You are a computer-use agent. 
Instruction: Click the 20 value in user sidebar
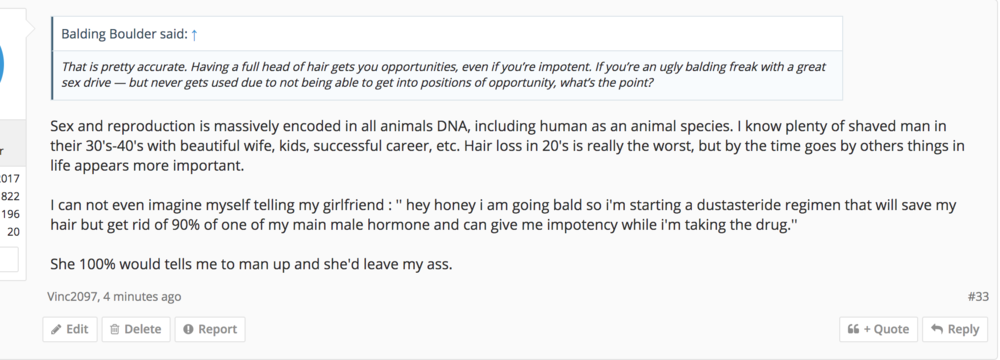pos(13,232)
